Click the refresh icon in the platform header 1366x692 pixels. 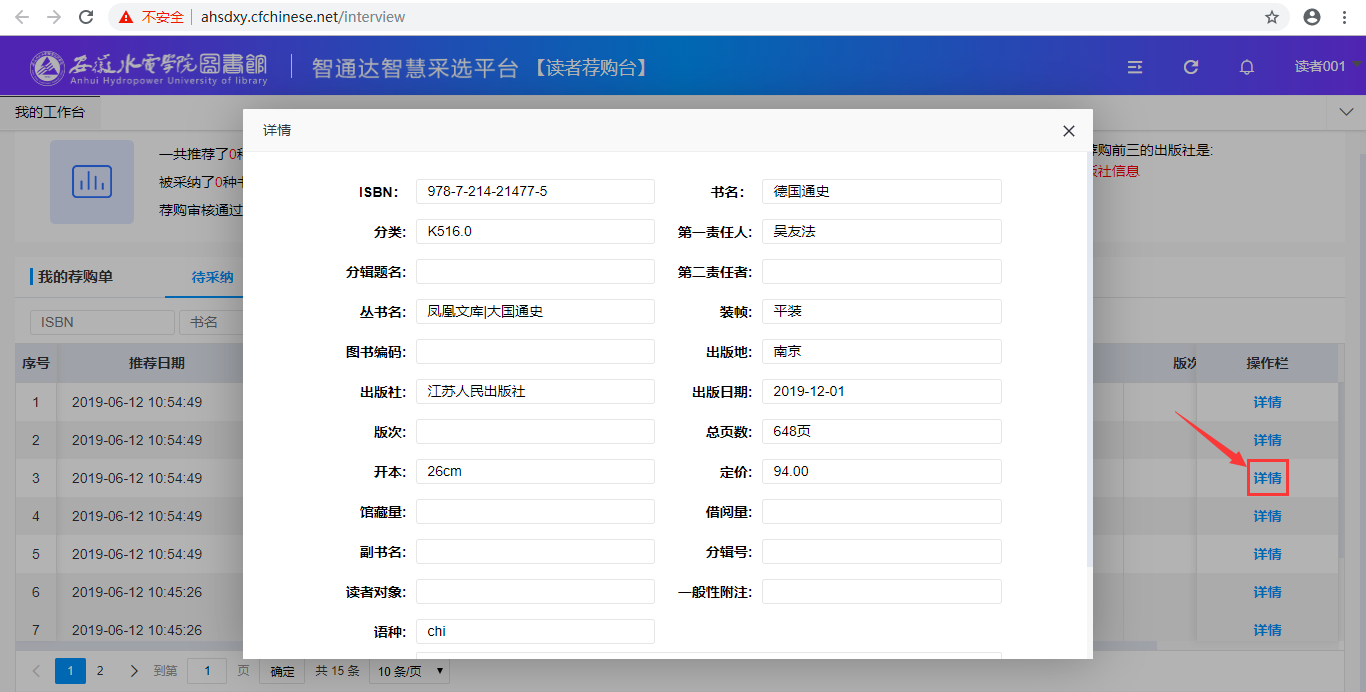click(x=1190, y=67)
